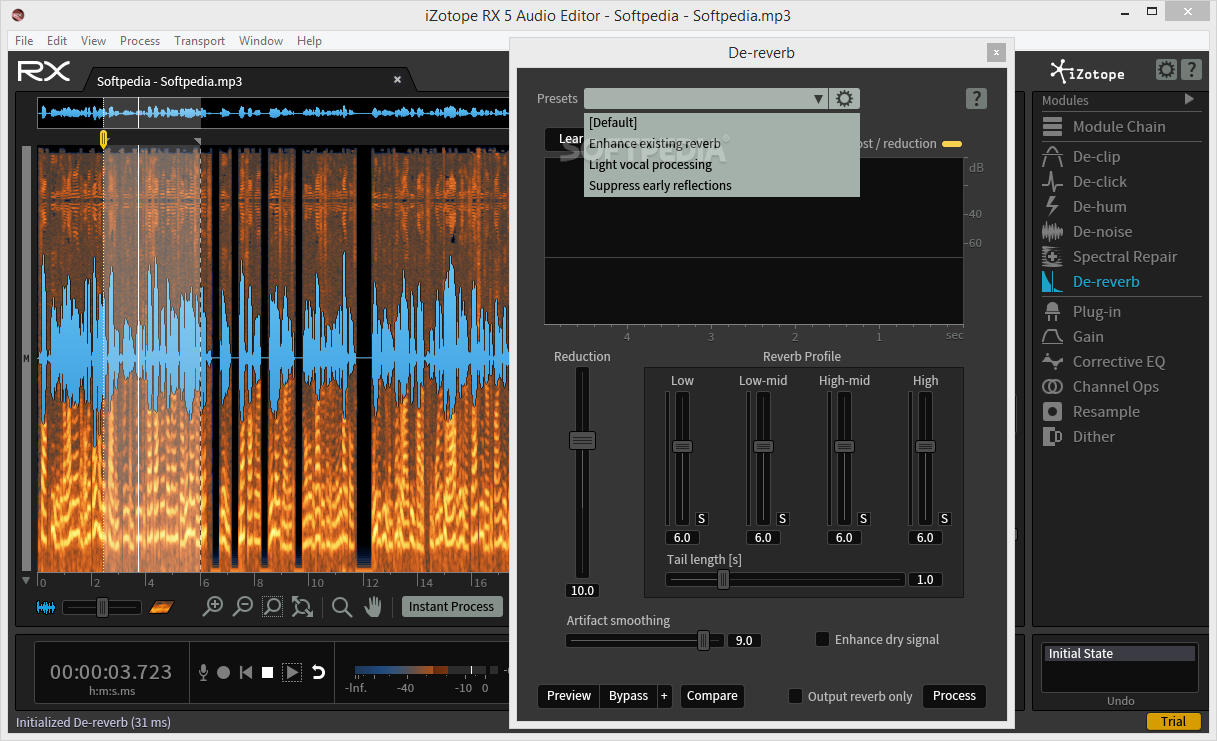The height and width of the screenshot is (741, 1217).
Task: Enable Output reverb only checkbox
Action: click(796, 696)
